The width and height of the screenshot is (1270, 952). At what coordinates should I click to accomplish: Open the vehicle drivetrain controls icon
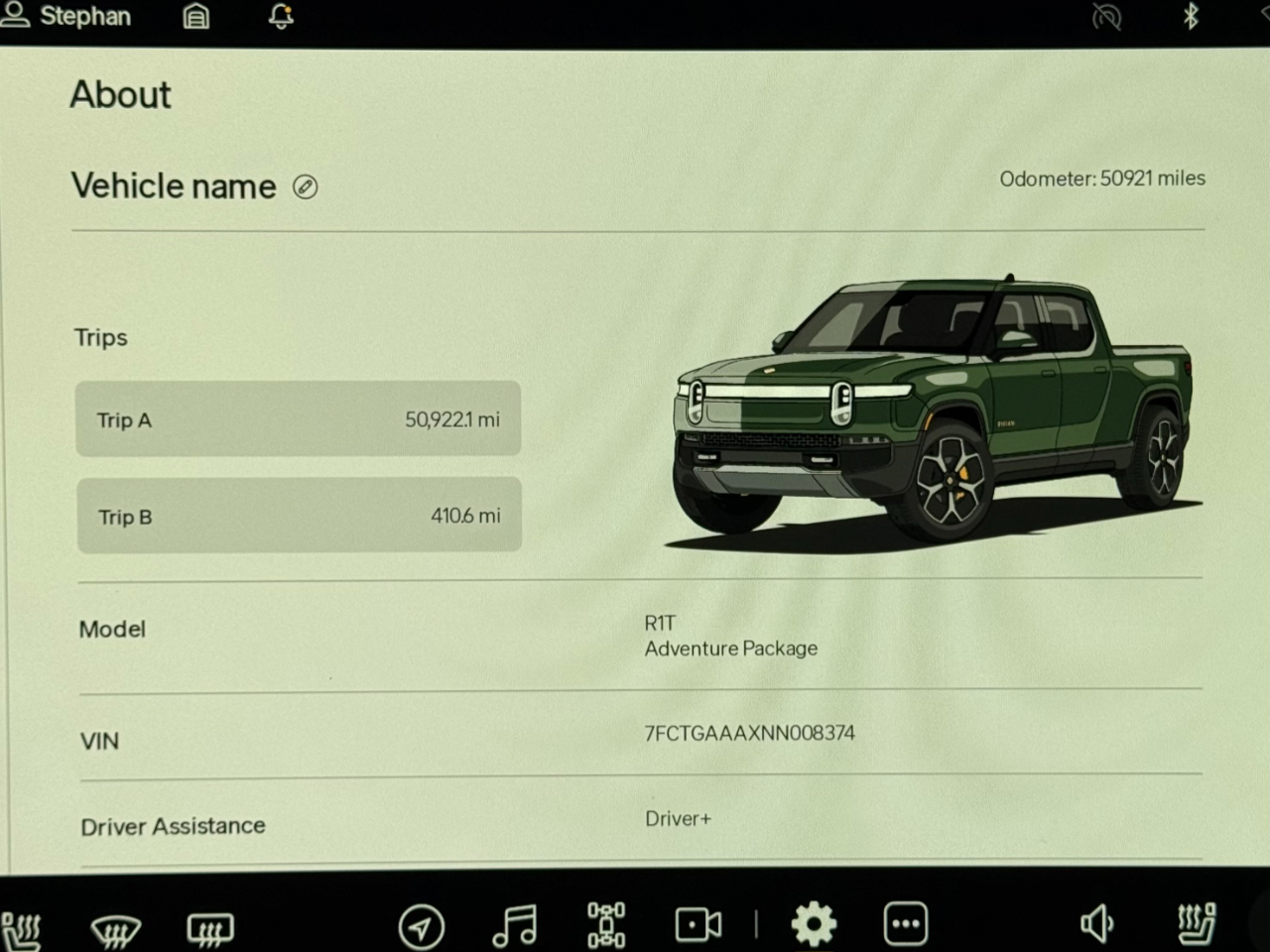pos(606,925)
